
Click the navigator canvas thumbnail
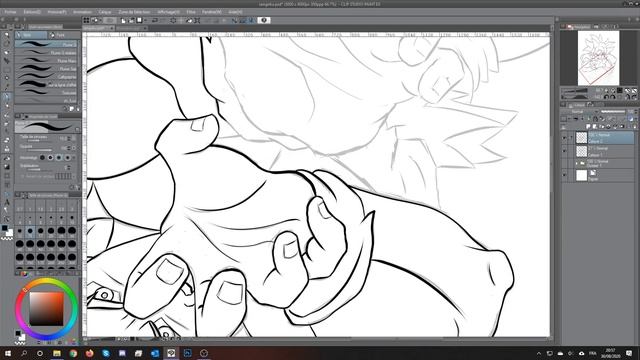(x=598, y=58)
